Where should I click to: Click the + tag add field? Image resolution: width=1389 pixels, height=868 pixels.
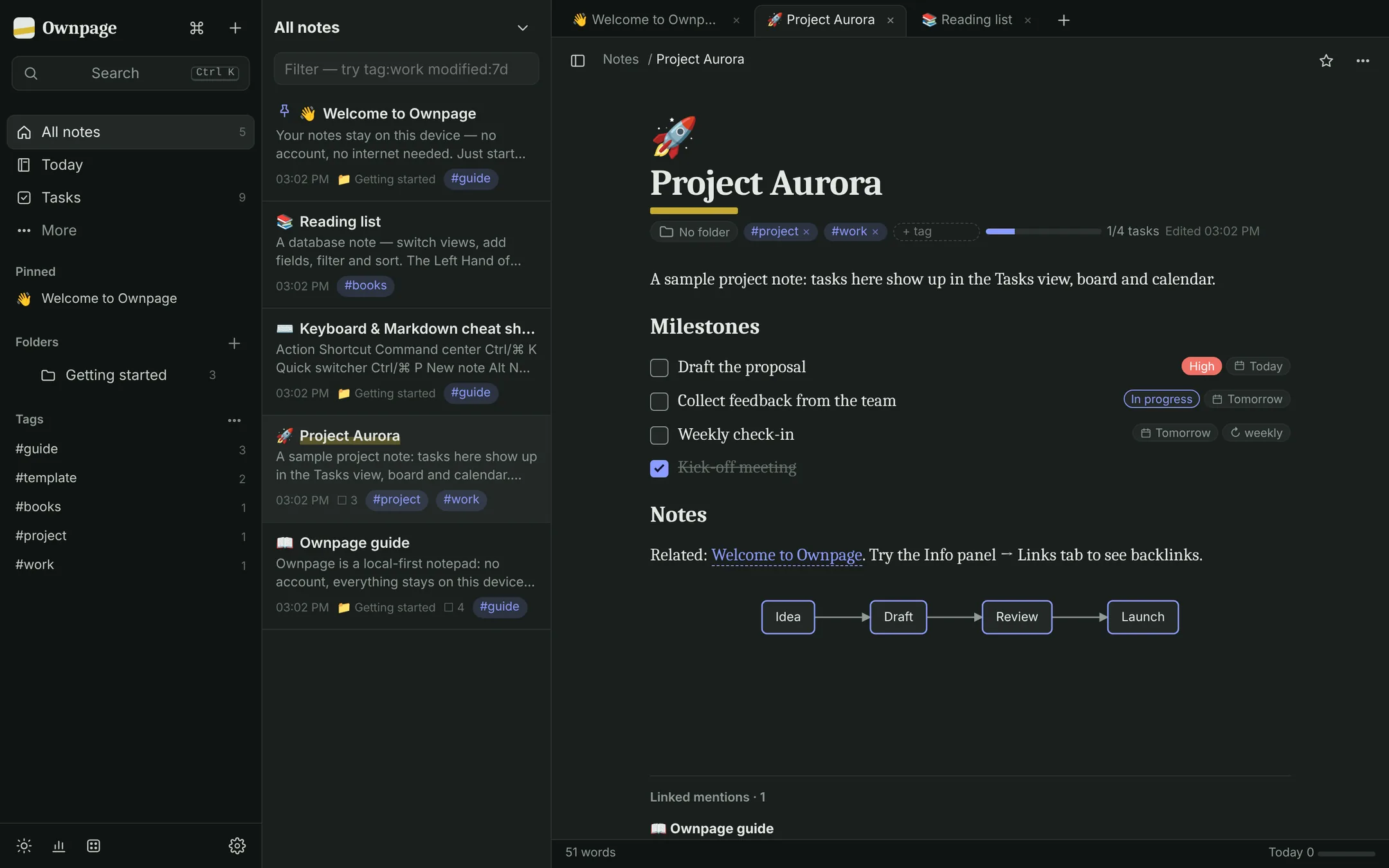click(936, 231)
